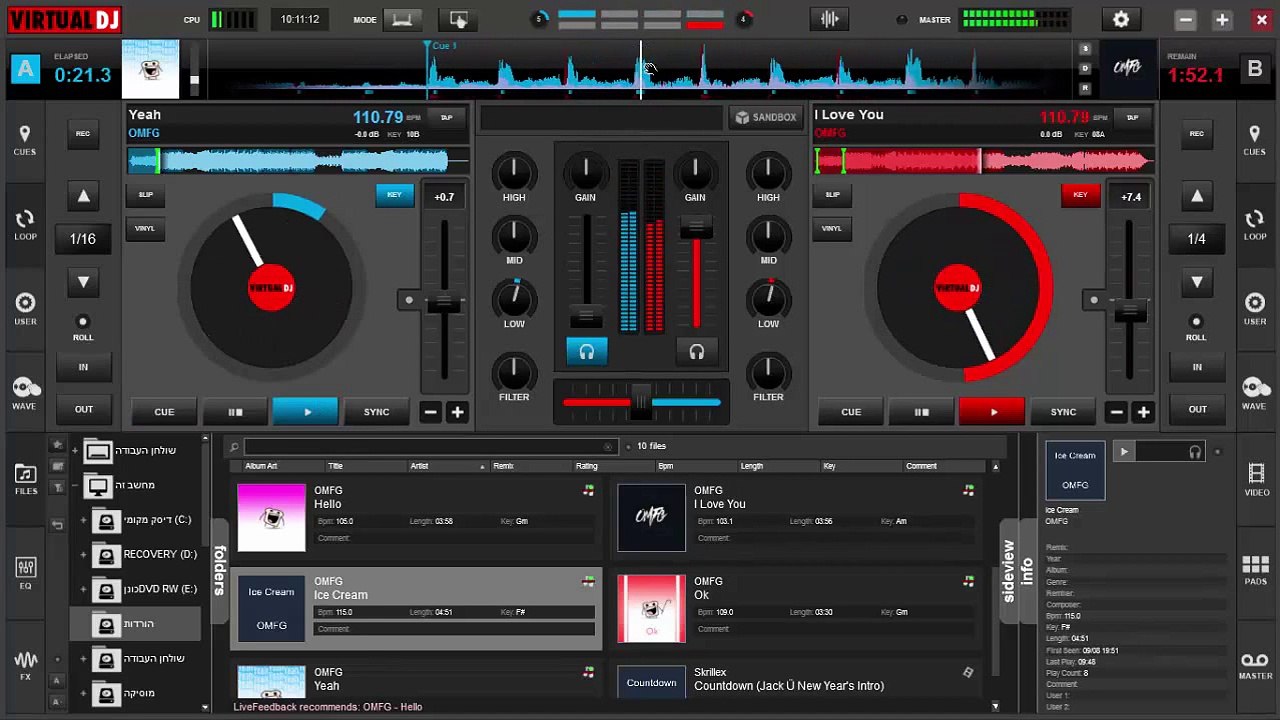The image size is (1280, 720).
Task: Click right deck SYNC button
Action: (1063, 412)
